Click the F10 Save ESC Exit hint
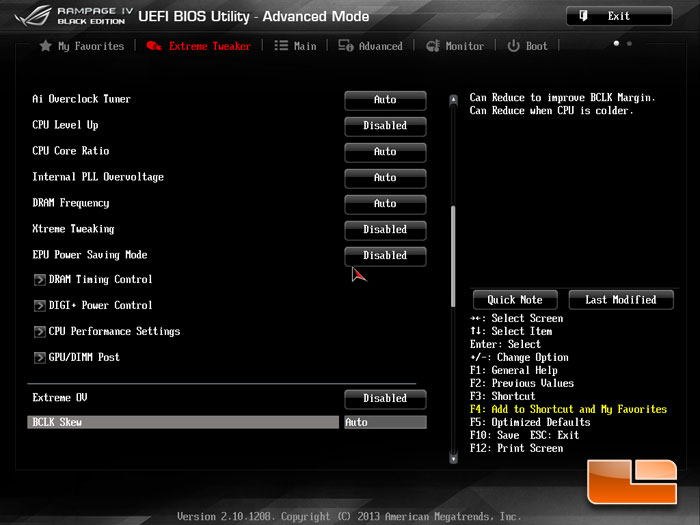Viewport: 700px width, 525px height. 525,435
